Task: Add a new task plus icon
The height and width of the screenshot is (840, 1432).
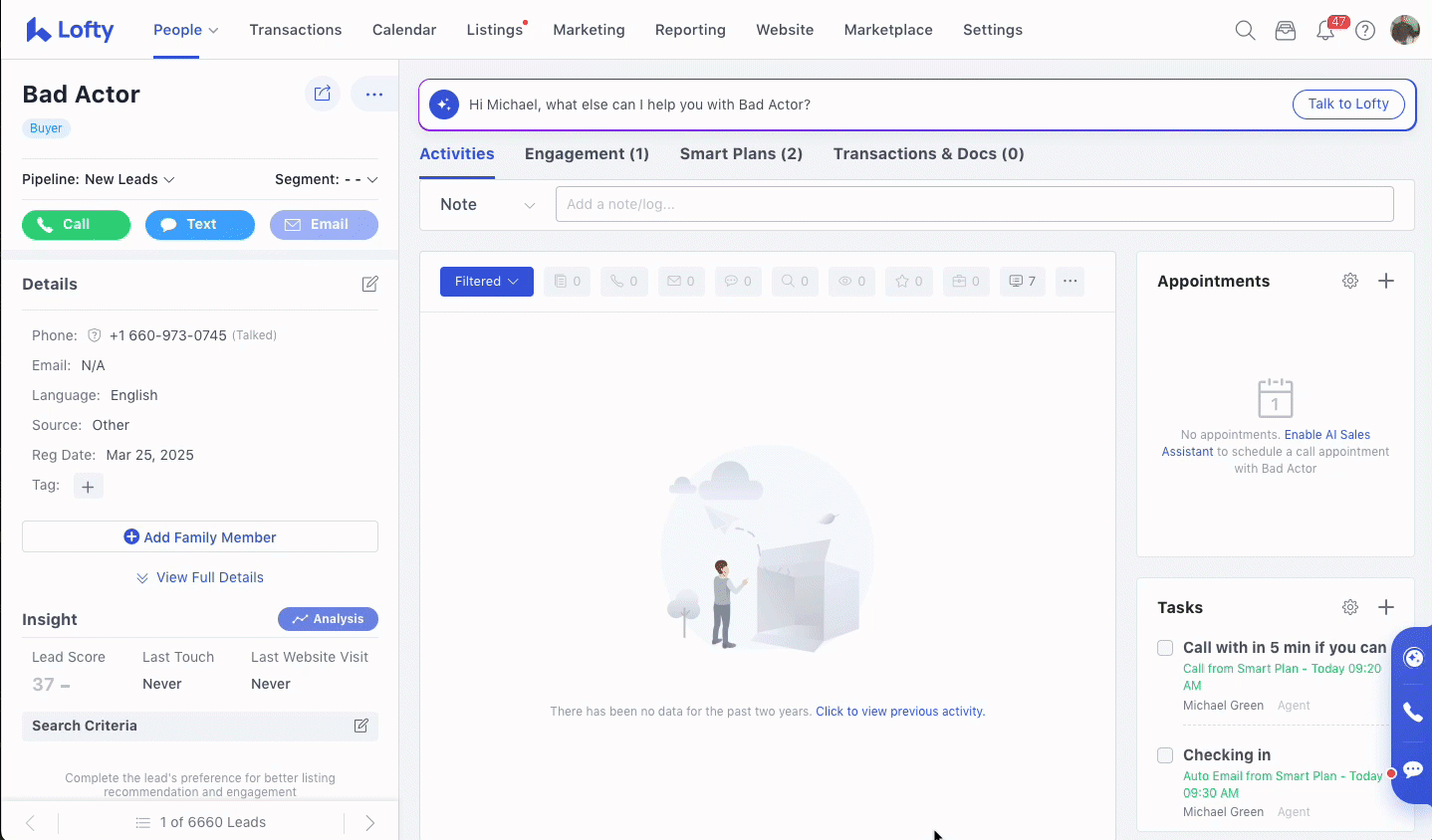Action: tap(1386, 607)
